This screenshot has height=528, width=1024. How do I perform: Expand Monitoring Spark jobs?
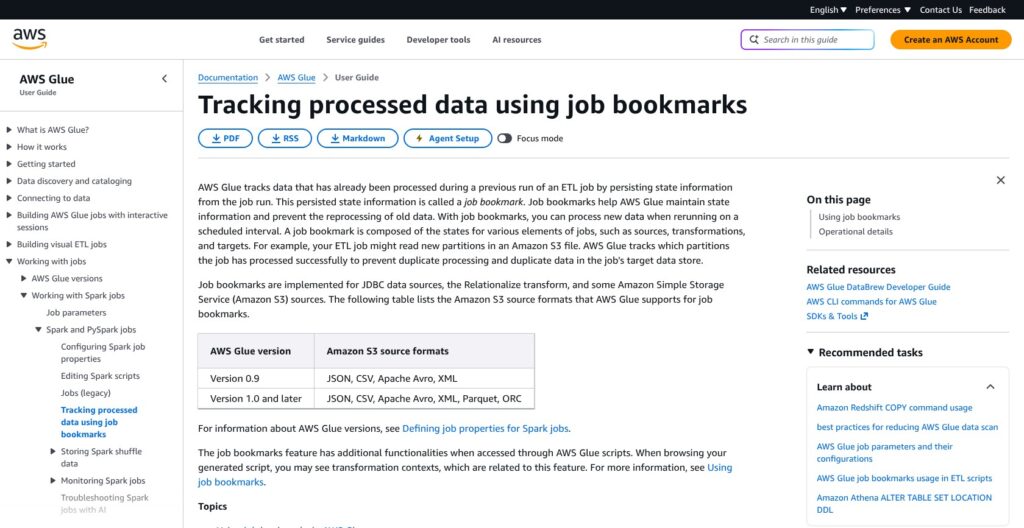point(54,481)
